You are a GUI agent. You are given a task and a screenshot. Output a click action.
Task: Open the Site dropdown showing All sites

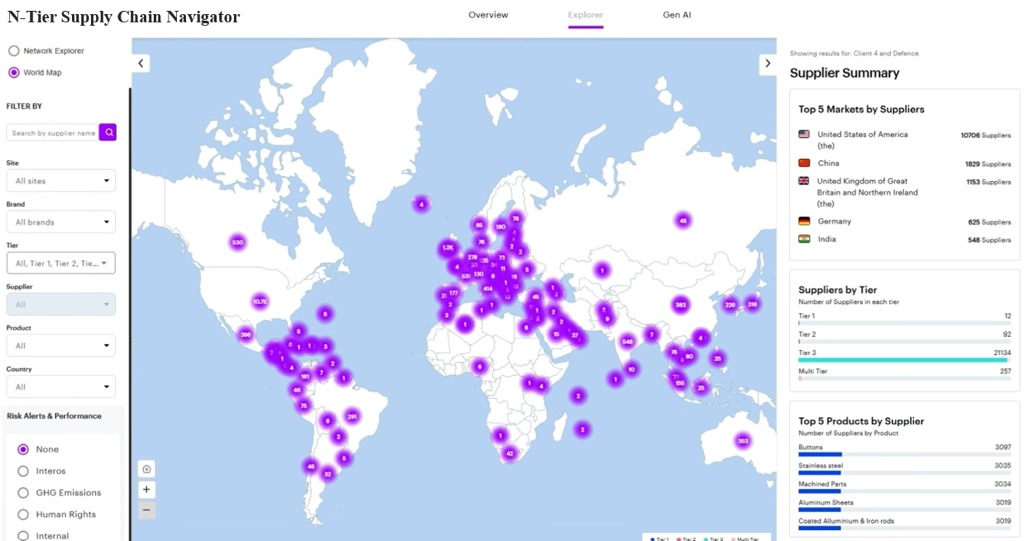point(61,181)
